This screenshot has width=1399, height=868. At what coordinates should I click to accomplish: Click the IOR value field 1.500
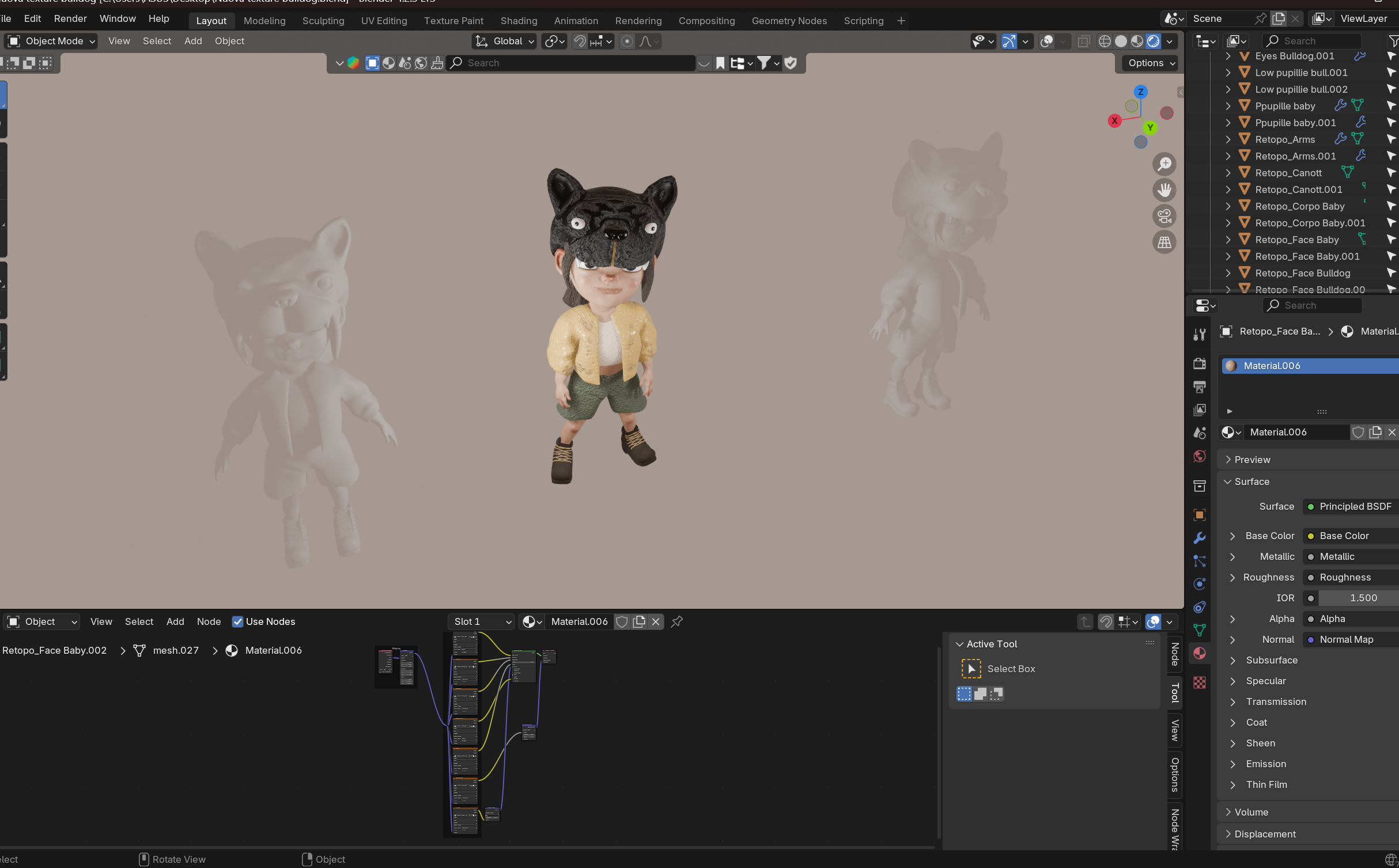(x=1359, y=598)
